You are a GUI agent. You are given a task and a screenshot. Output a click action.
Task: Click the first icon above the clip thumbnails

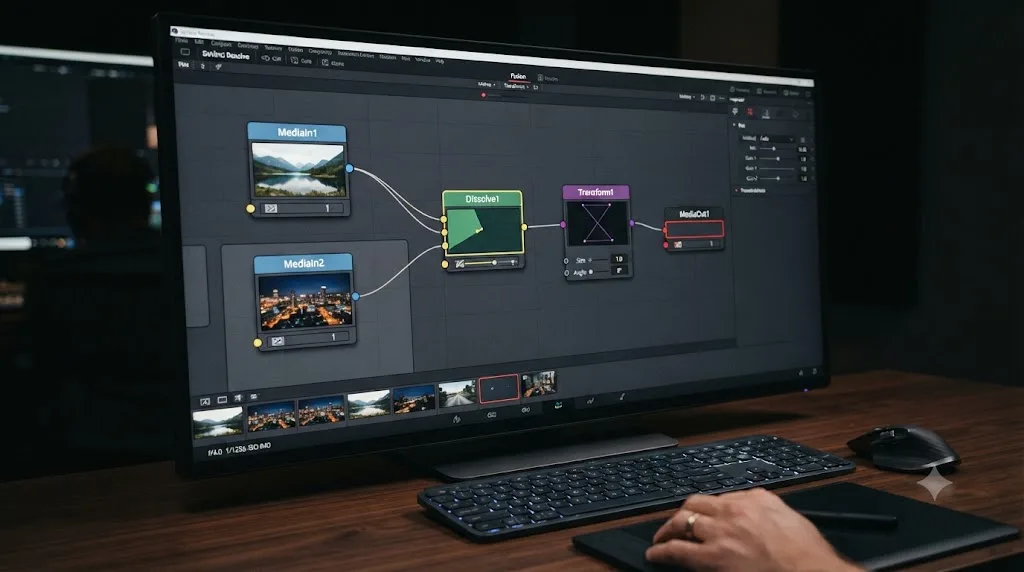pos(205,401)
